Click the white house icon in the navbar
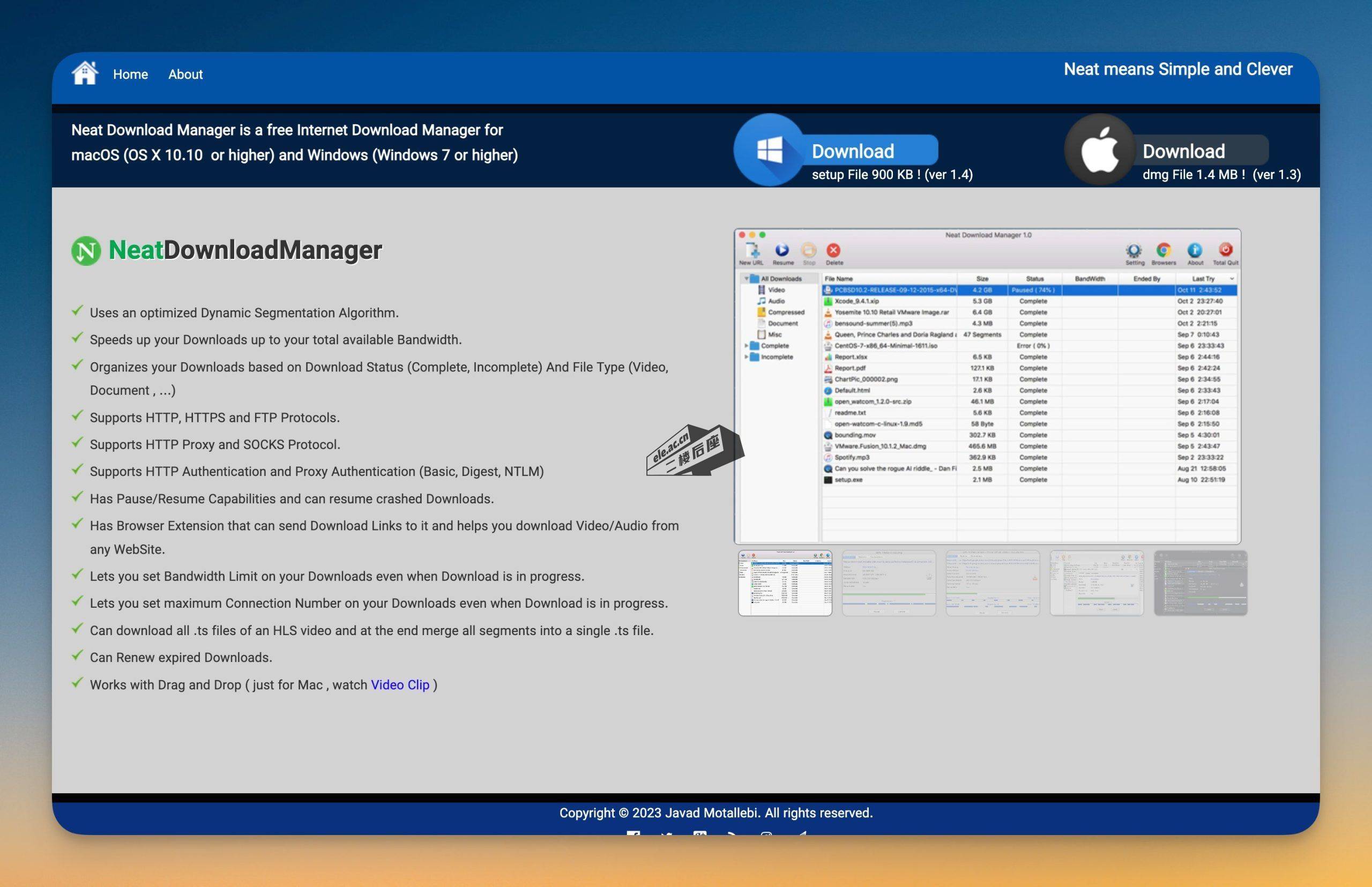 85,73
